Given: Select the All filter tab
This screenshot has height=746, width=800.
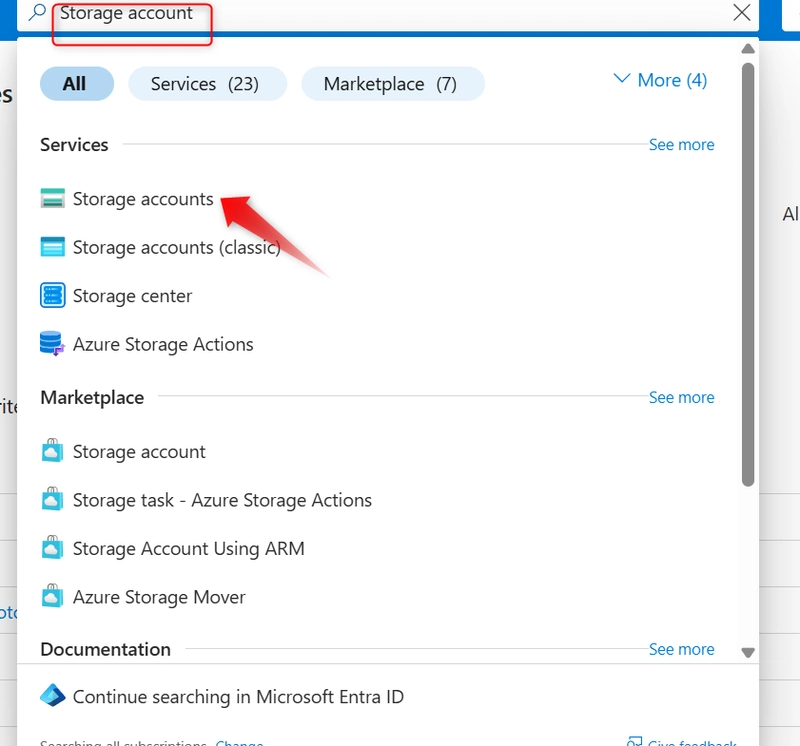Looking at the screenshot, I should 77,84.
